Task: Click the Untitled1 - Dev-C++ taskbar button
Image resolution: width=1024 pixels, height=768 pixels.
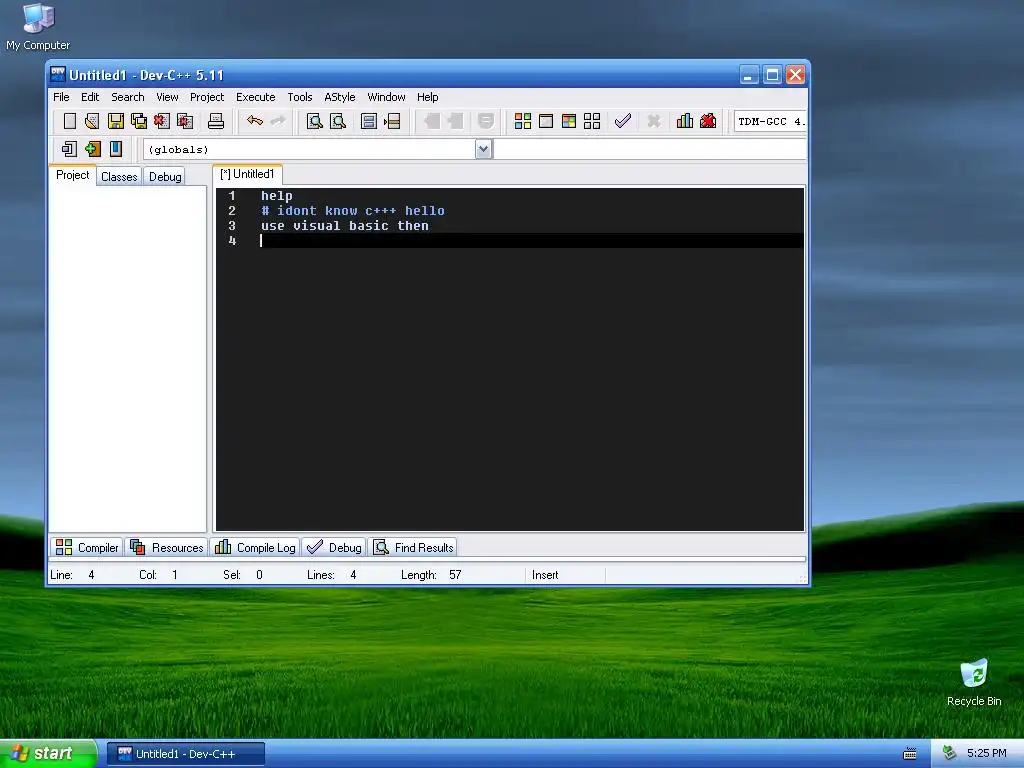Action: [185, 754]
